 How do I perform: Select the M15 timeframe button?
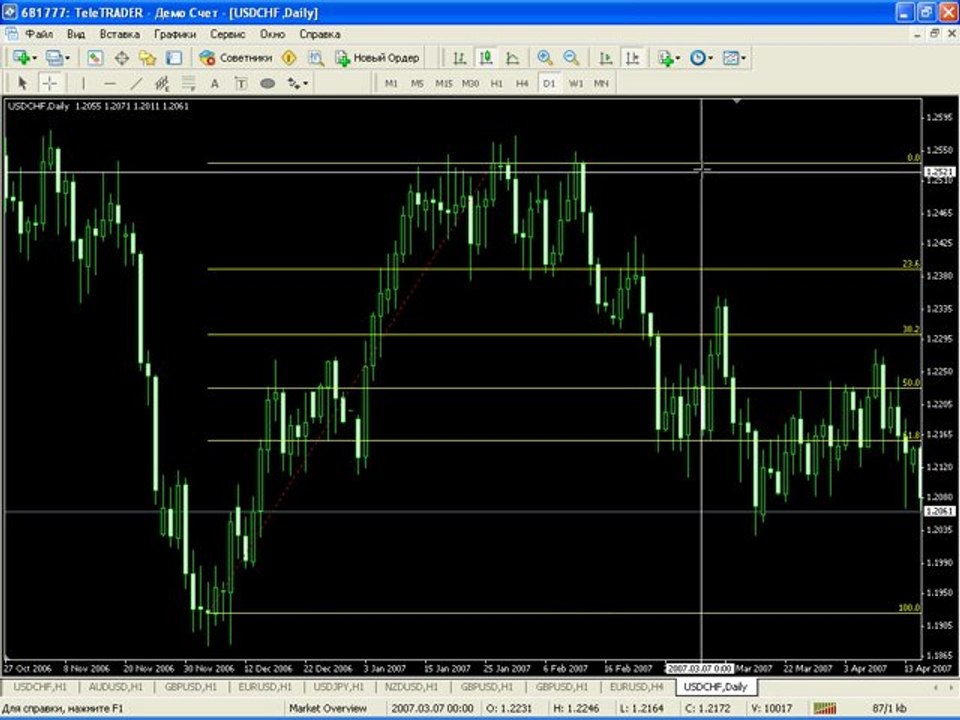tap(444, 83)
